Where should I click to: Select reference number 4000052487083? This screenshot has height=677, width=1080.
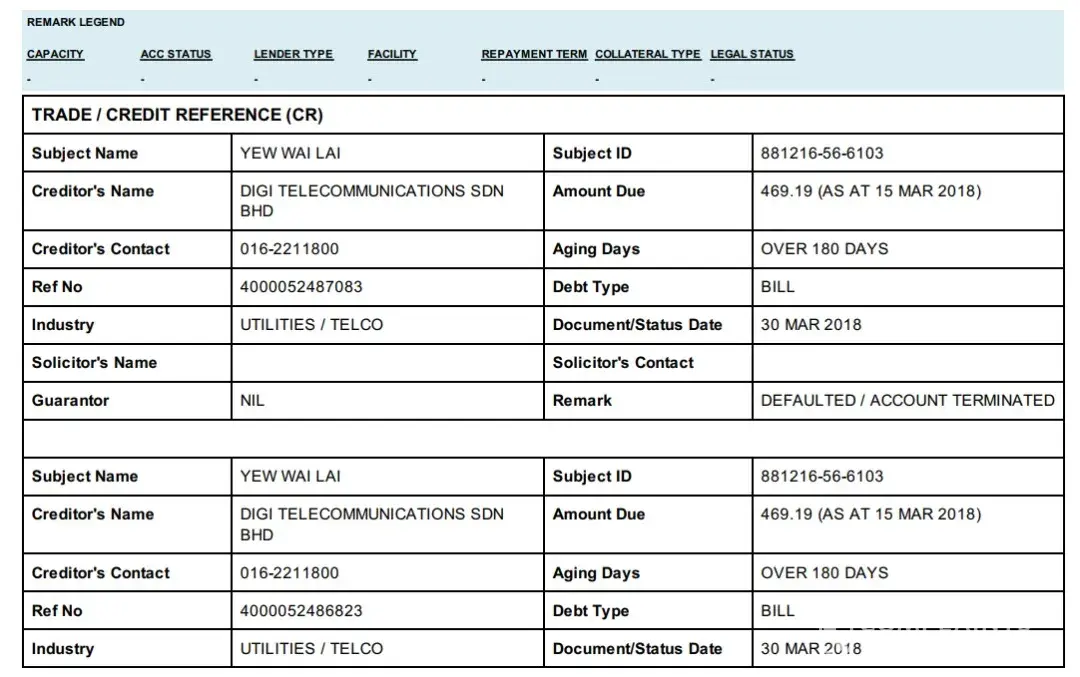point(301,287)
